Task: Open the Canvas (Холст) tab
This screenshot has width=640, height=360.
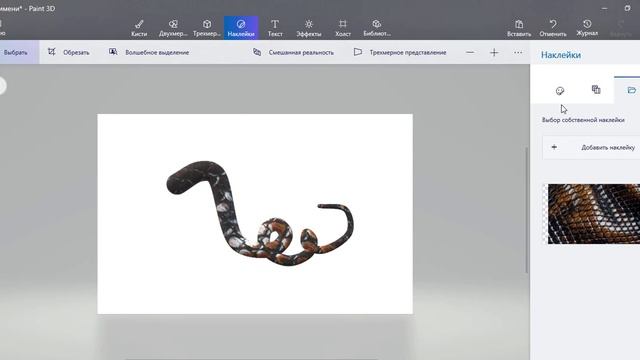Action: pyautogui.click(x=343, y=28)
